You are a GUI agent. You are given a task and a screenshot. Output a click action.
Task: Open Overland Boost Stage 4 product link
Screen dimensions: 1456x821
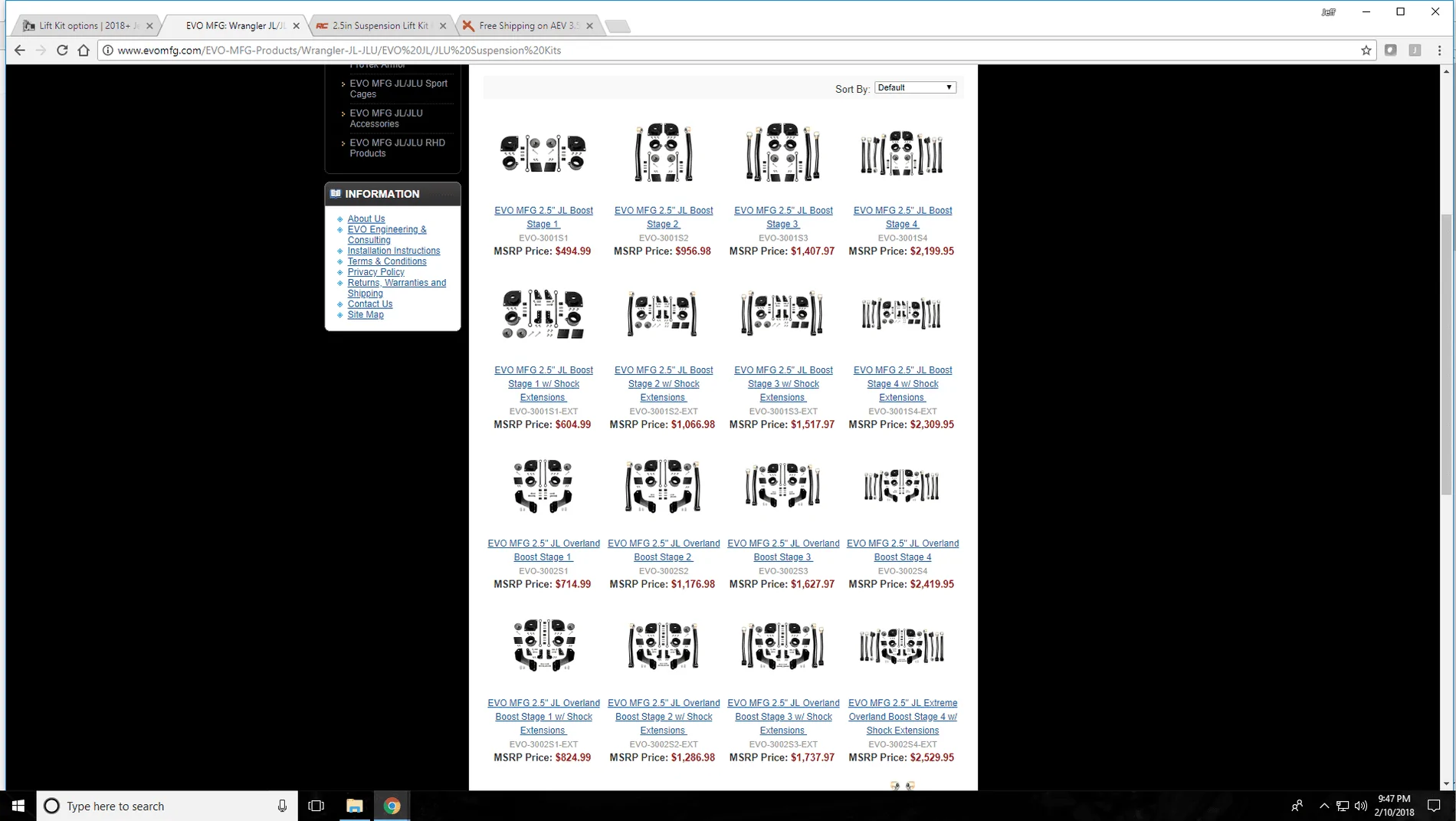coord(903,550)
